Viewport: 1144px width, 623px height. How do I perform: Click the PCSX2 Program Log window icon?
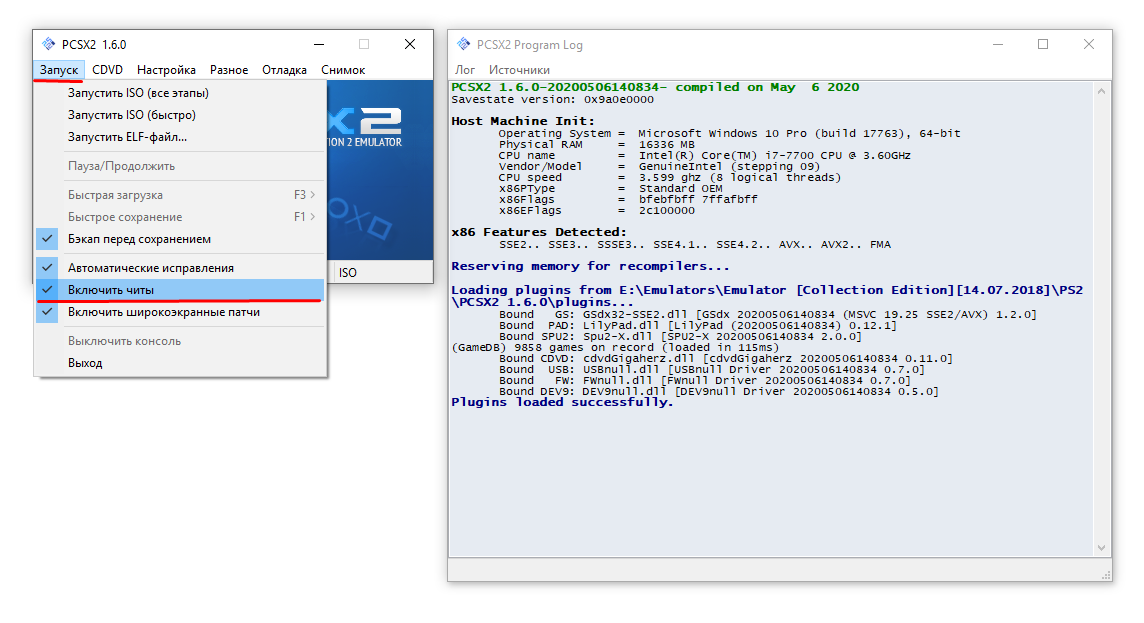(x=463, y=44)
